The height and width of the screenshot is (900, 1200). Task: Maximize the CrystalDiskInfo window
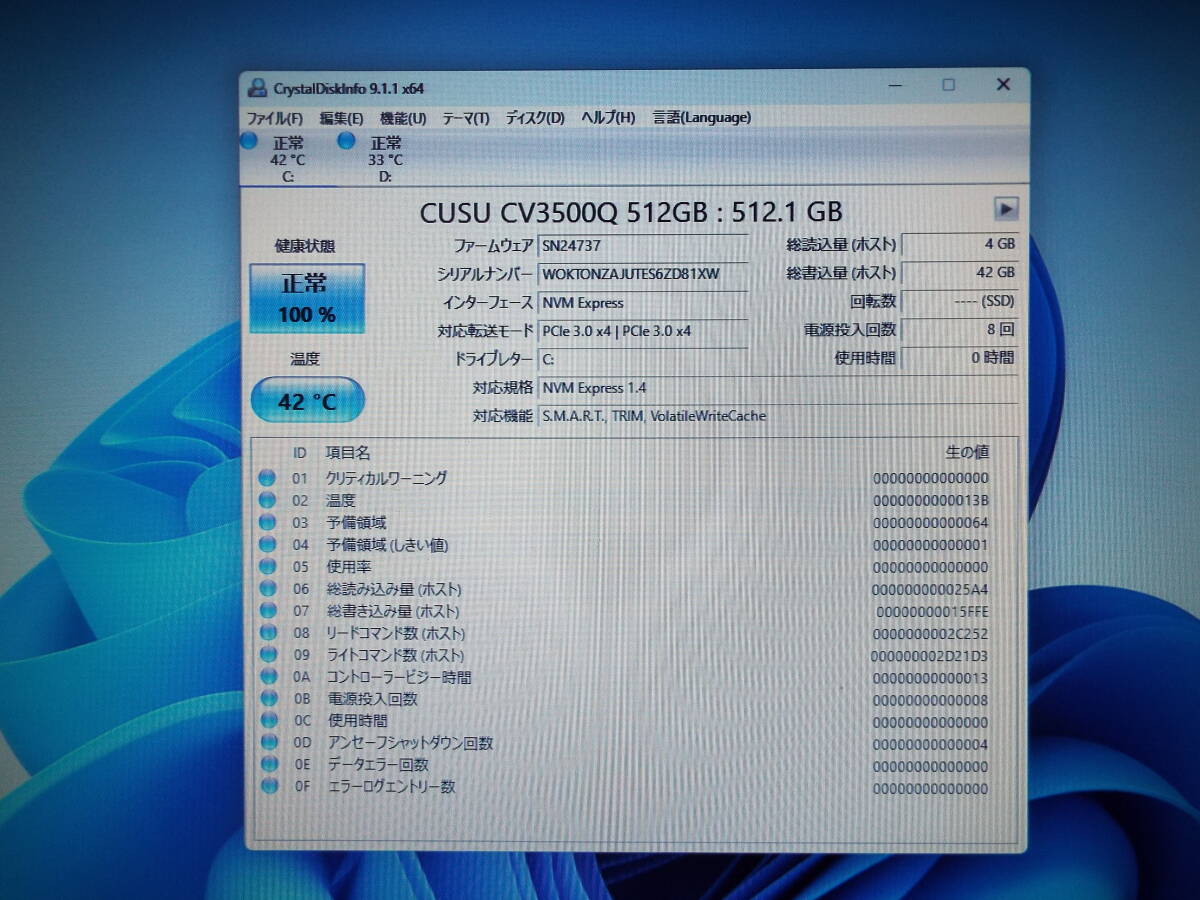pos(948,85)
